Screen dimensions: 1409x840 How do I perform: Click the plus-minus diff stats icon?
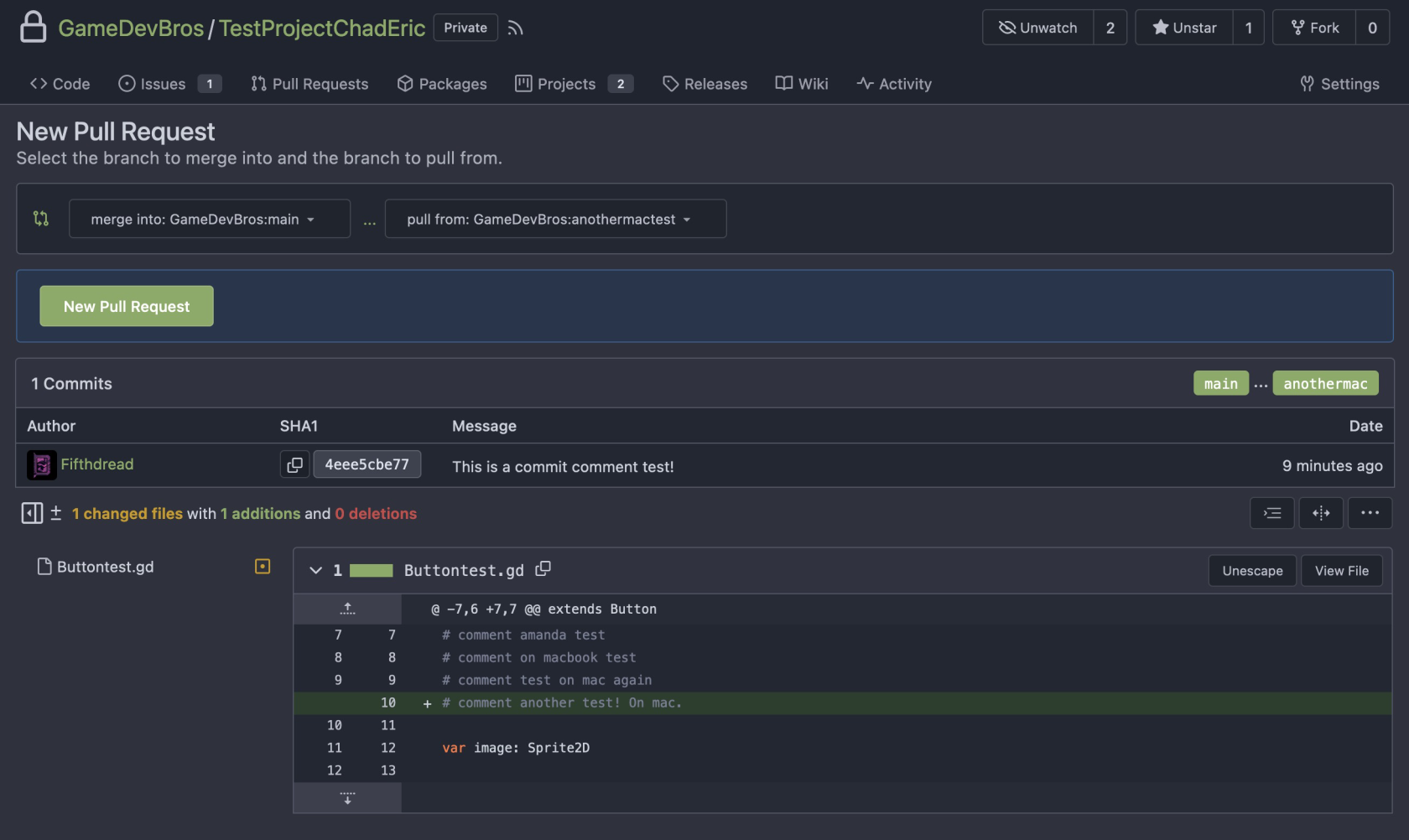(x=56, y=513)
